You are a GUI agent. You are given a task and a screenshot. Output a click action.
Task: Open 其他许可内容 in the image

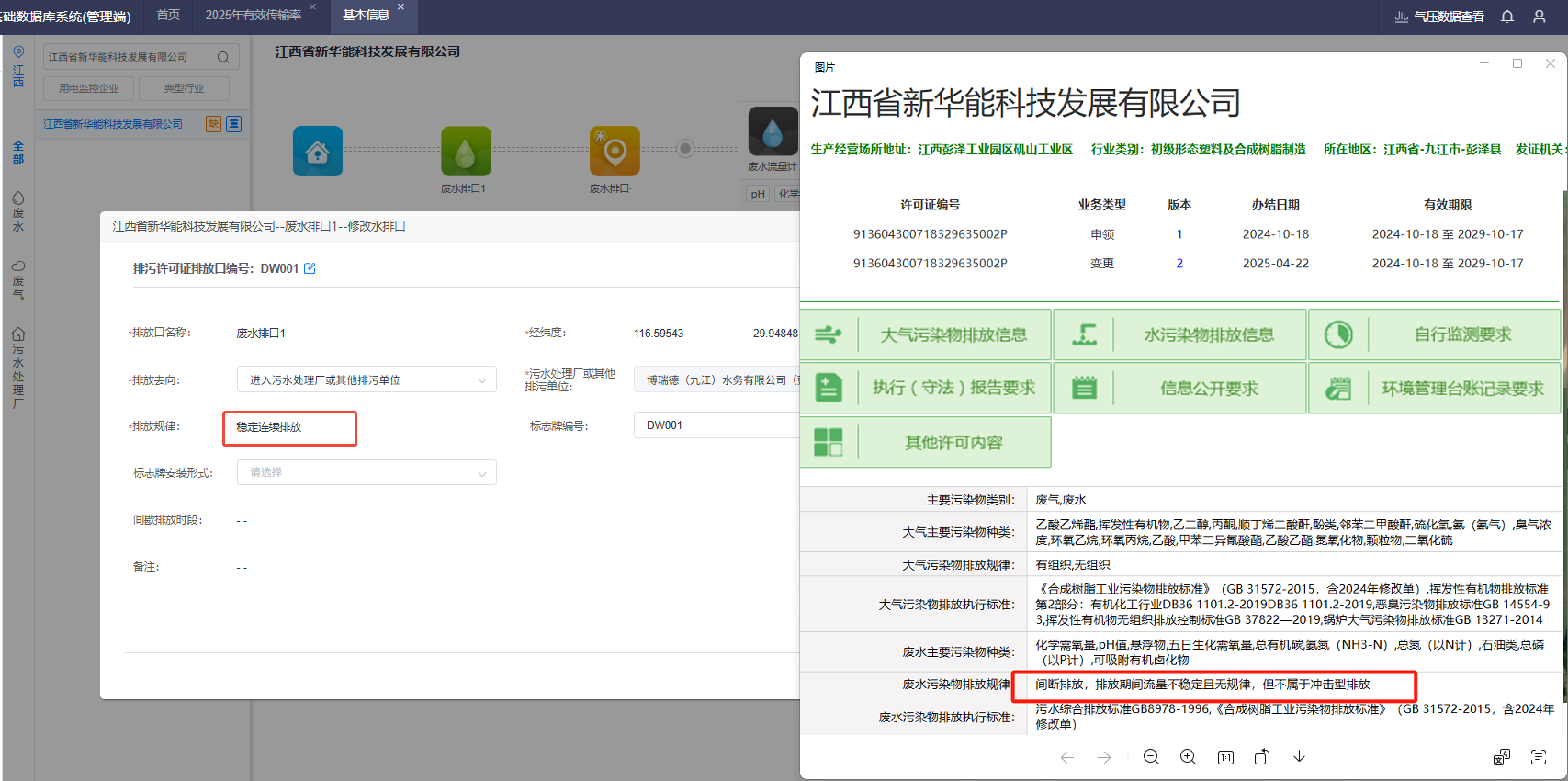tap(925, 442)
